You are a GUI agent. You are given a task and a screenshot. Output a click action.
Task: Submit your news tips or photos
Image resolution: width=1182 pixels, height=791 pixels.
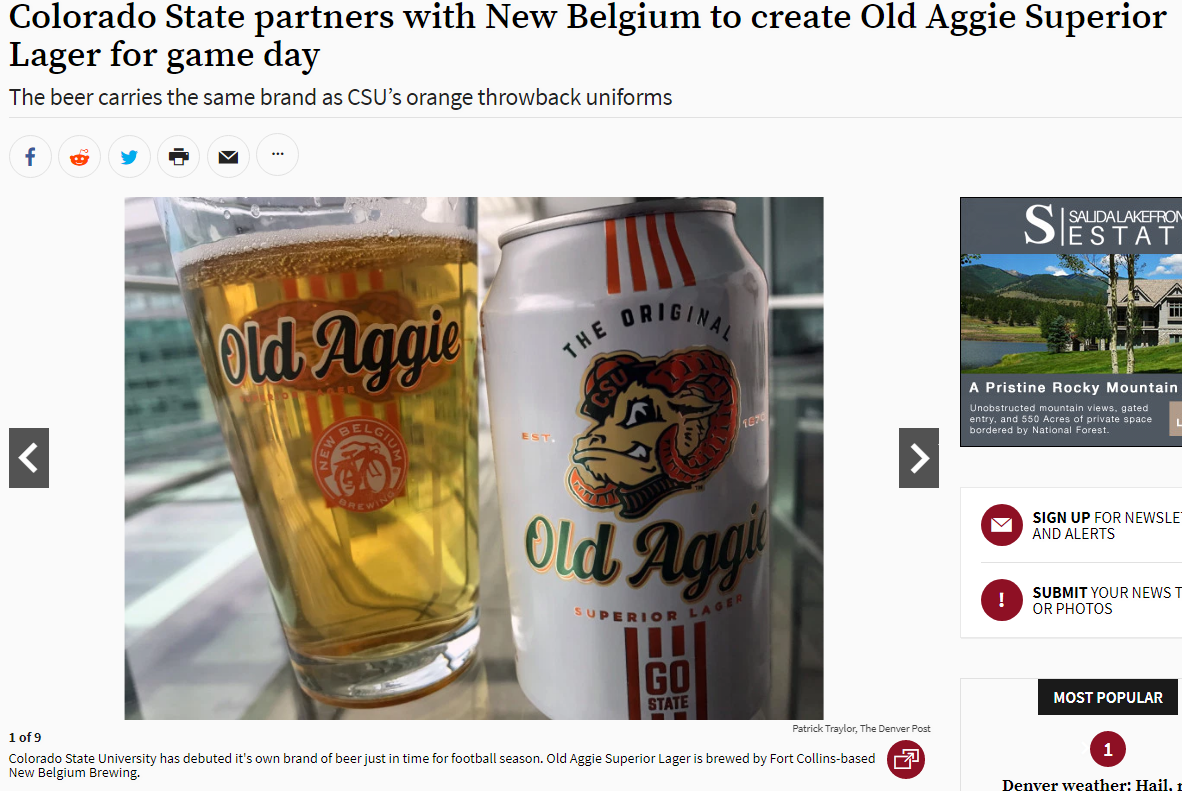[1107, 600]
